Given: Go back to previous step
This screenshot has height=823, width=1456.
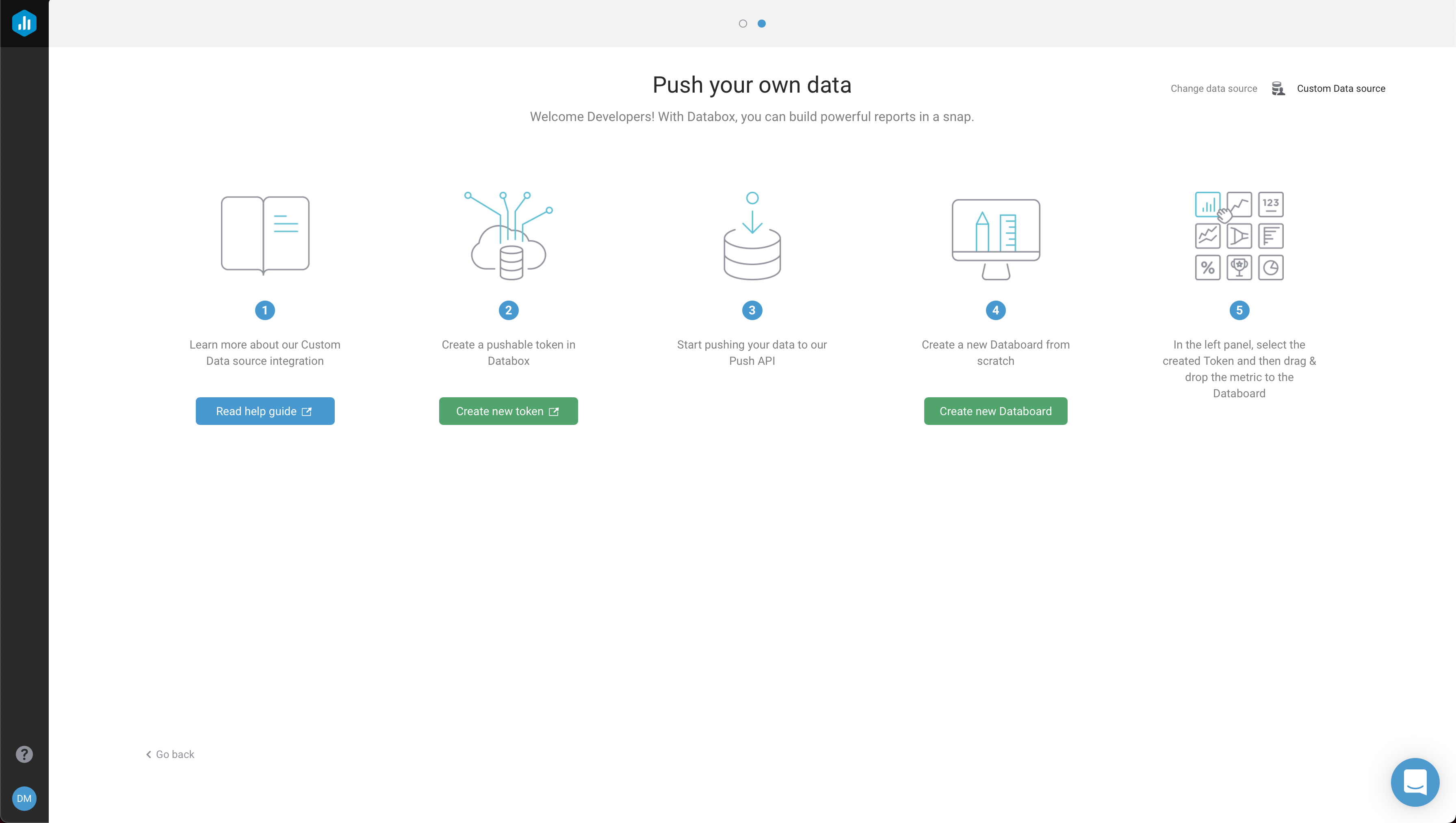Looking at the screenshot, I should click(170, 754).
